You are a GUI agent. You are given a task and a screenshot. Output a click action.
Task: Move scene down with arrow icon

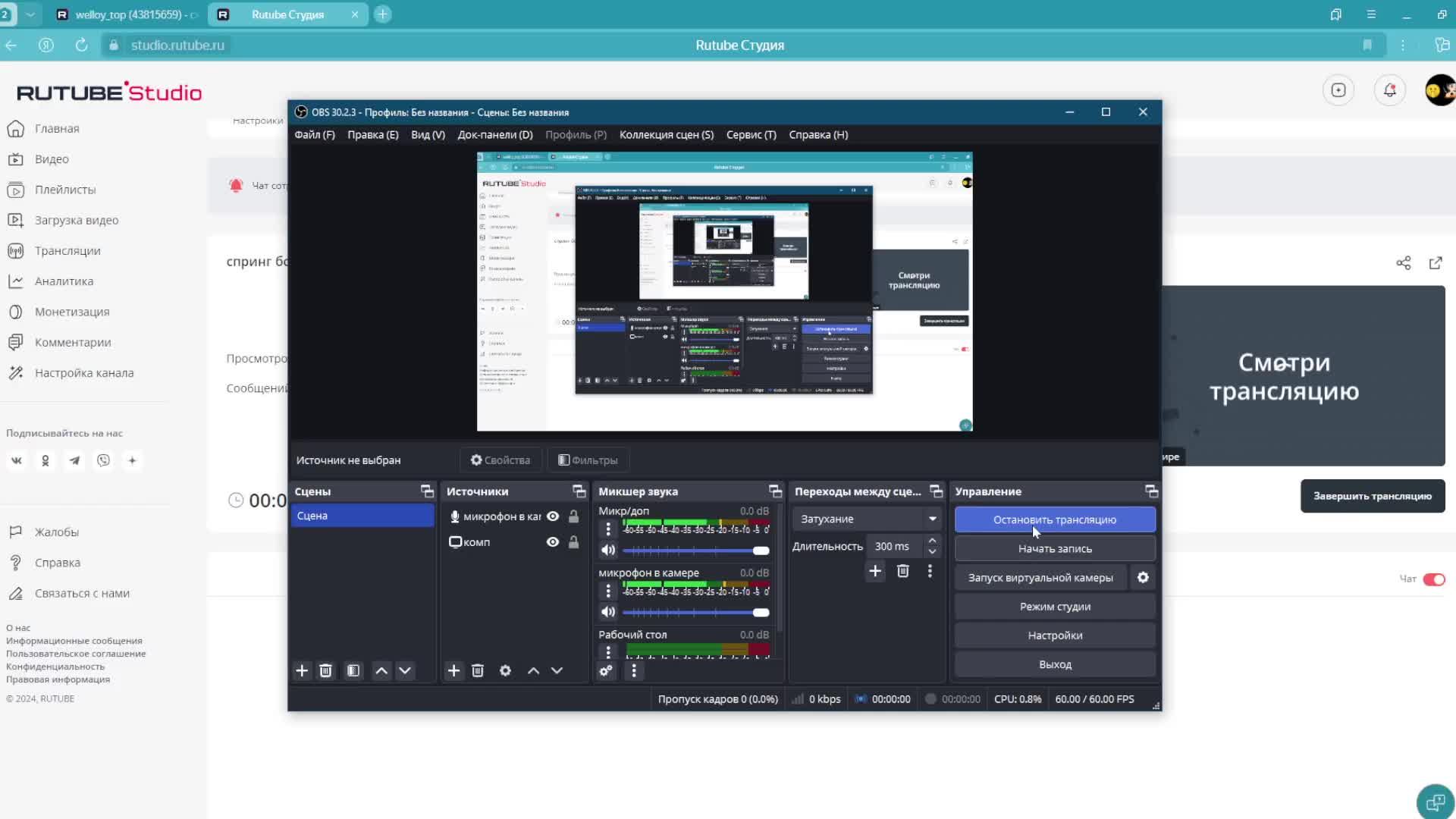tap(405, 671)
